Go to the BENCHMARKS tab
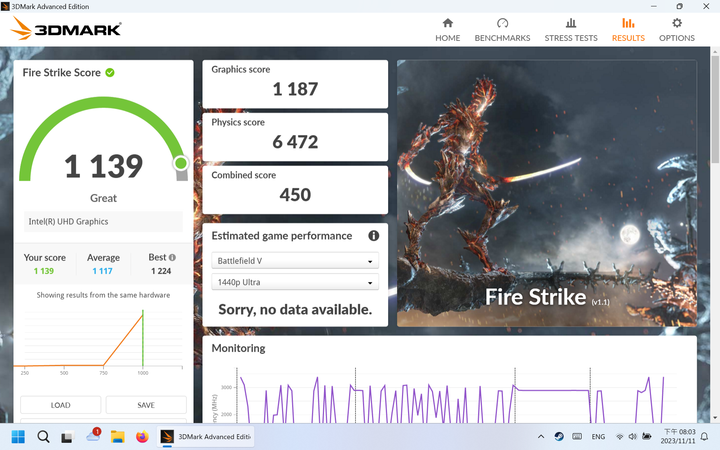The image size is (720, 450). (x=502, y=30)
